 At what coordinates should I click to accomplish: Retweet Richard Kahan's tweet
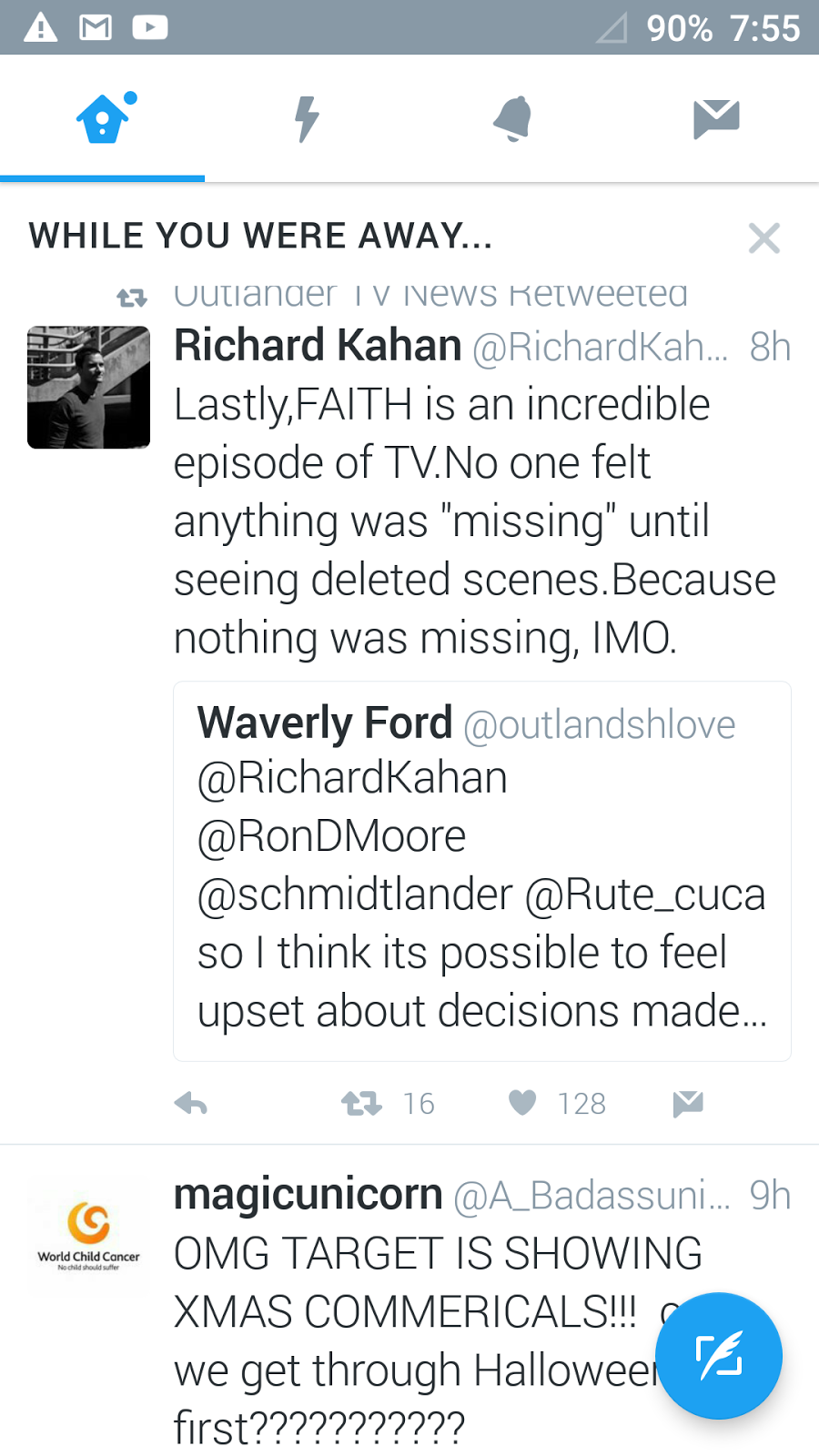tap(361, 1104)
